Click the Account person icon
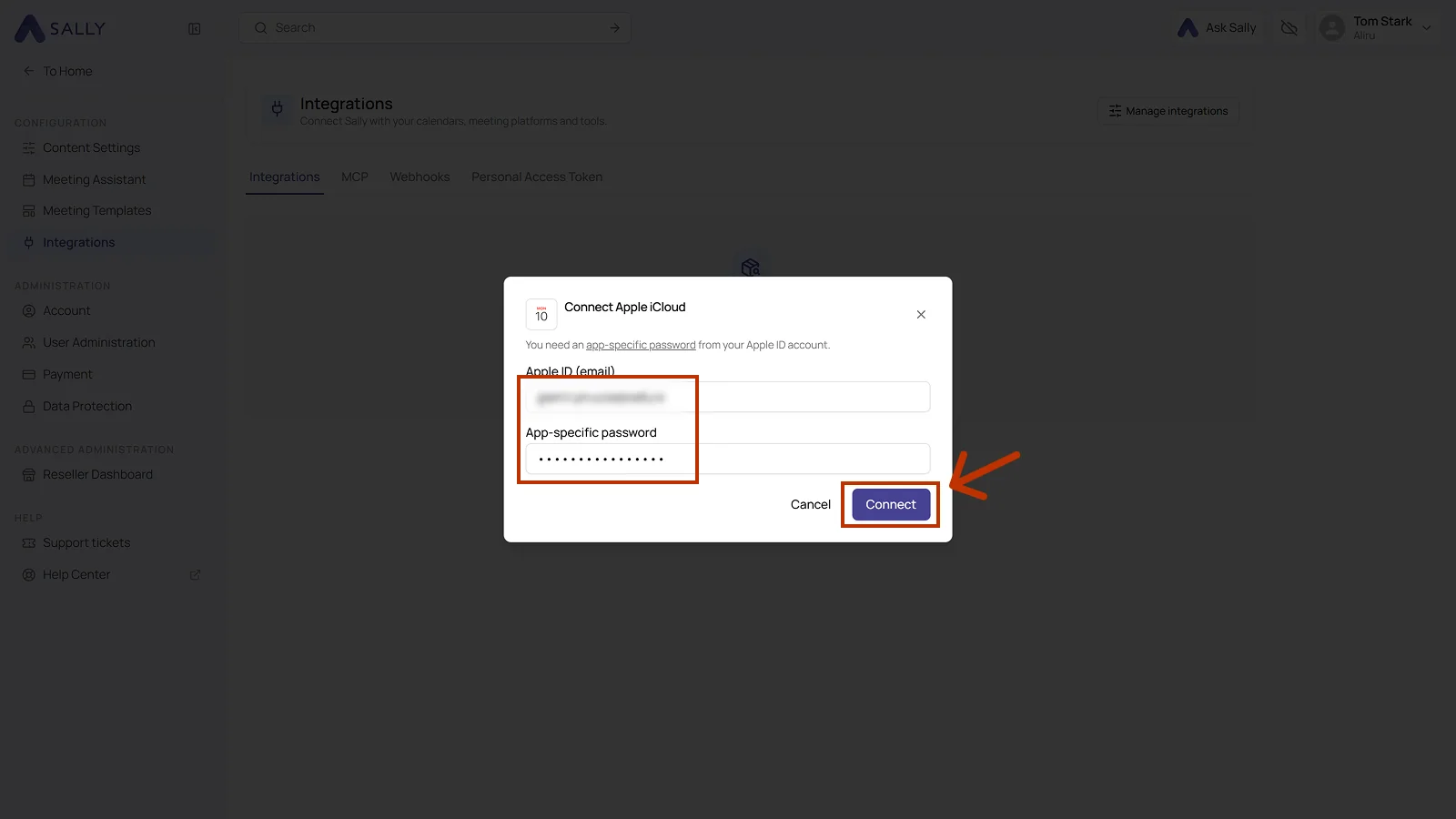1456x819 pixels. [x=29, y=310]
